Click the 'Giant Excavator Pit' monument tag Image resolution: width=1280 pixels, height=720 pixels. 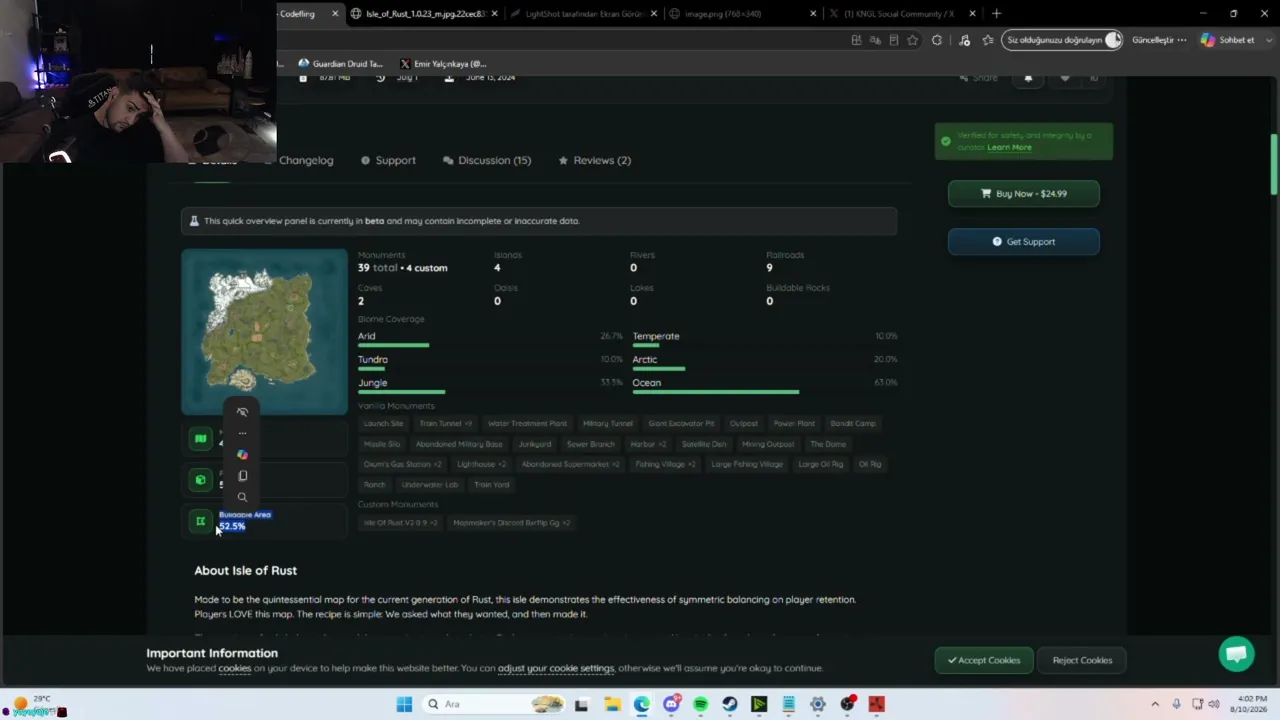click(682, 423)
